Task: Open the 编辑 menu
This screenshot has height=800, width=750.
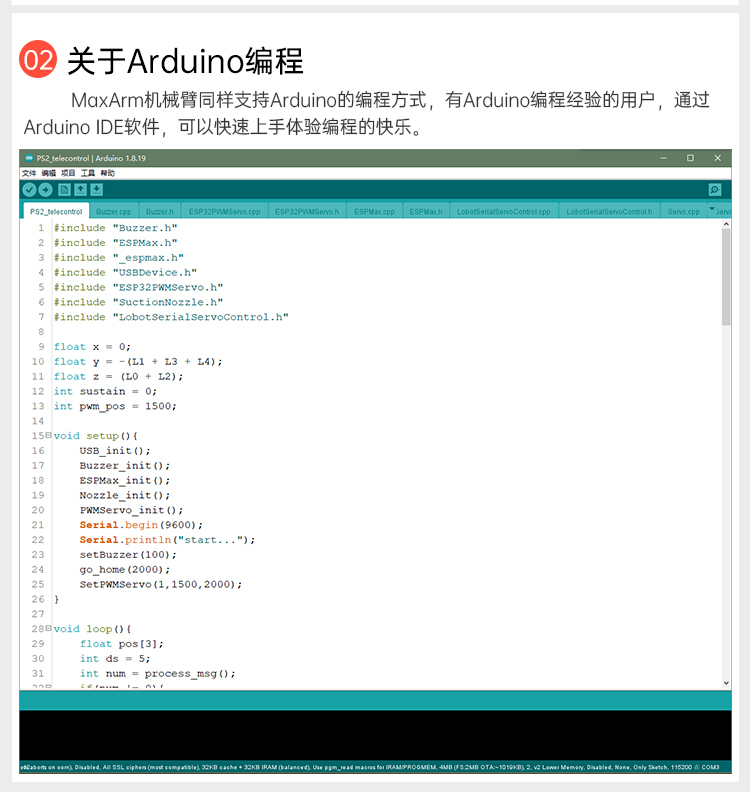Action: [48, 173]
